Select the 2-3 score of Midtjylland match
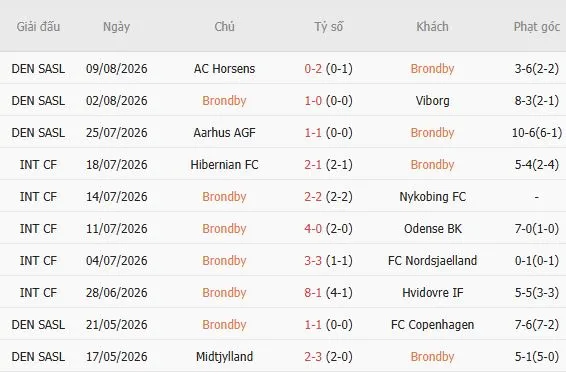Image resolution: width=566 pixels, height=374 pixels. (x=313, y=357)
